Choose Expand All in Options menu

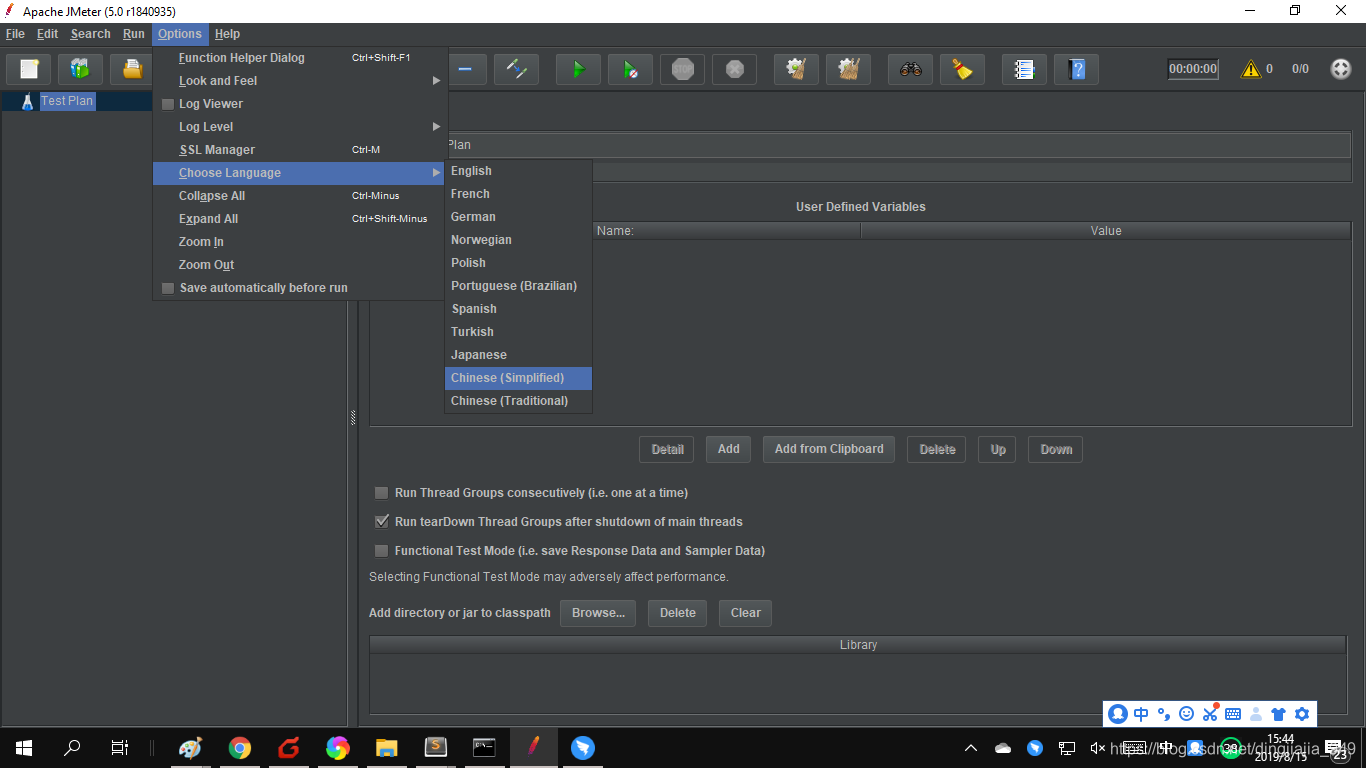[x=298, y=219]
